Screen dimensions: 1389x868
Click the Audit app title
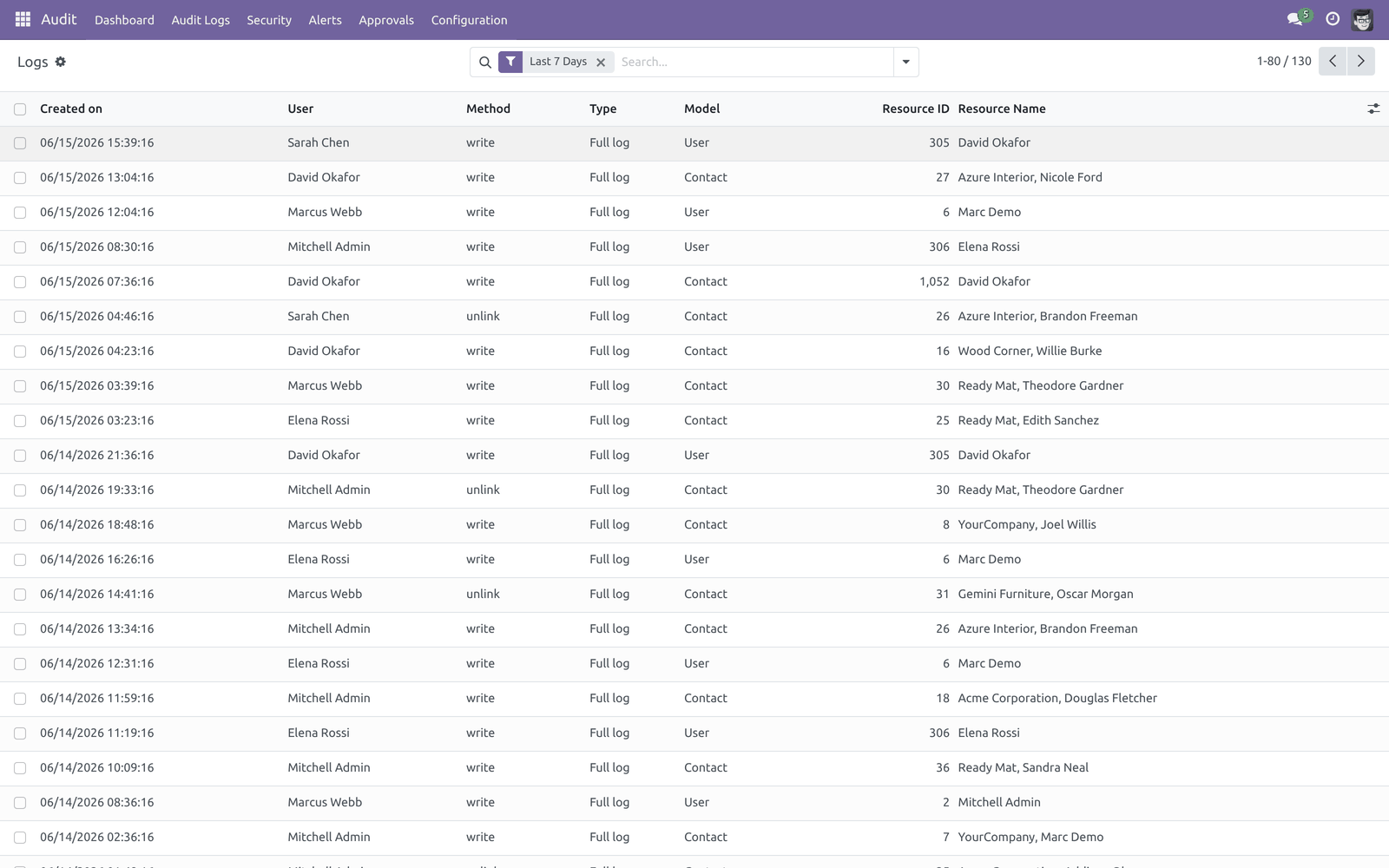point(59,19)
